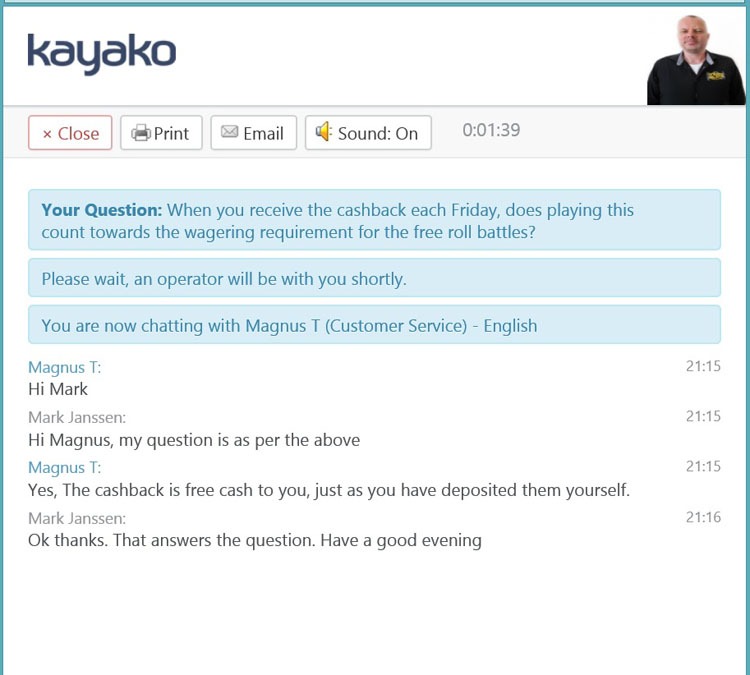Click the Kayako logo
750x675 pixels.
(102, 54)
